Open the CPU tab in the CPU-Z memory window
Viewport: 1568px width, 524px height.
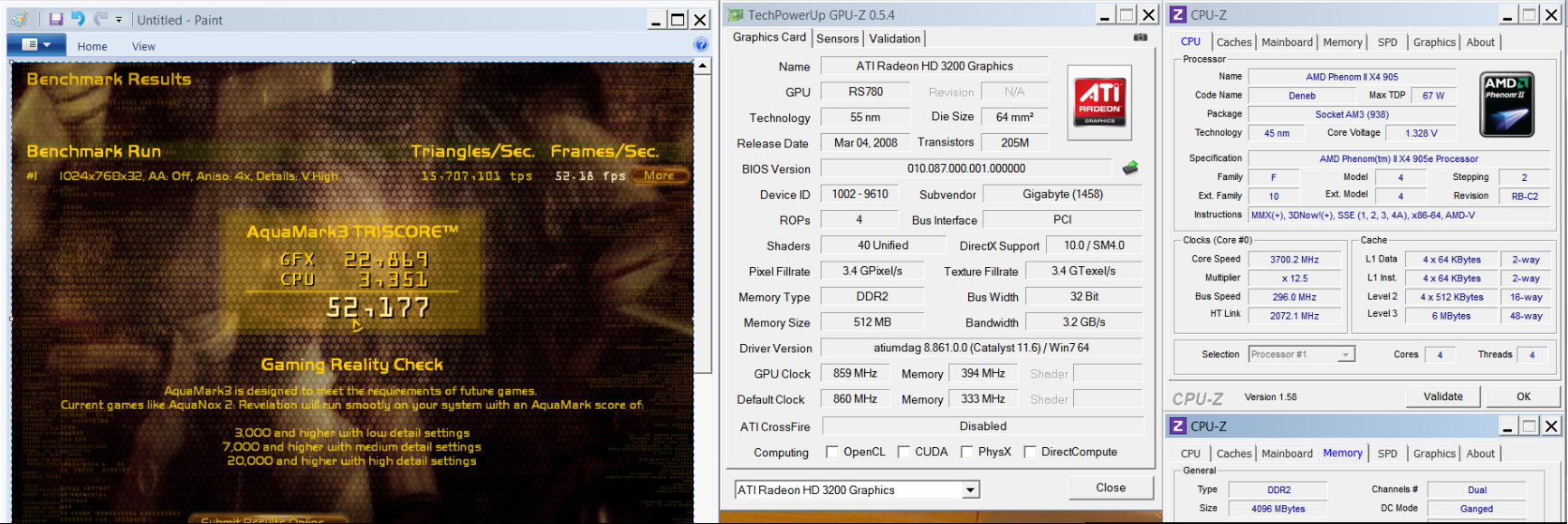point(1191,454)
